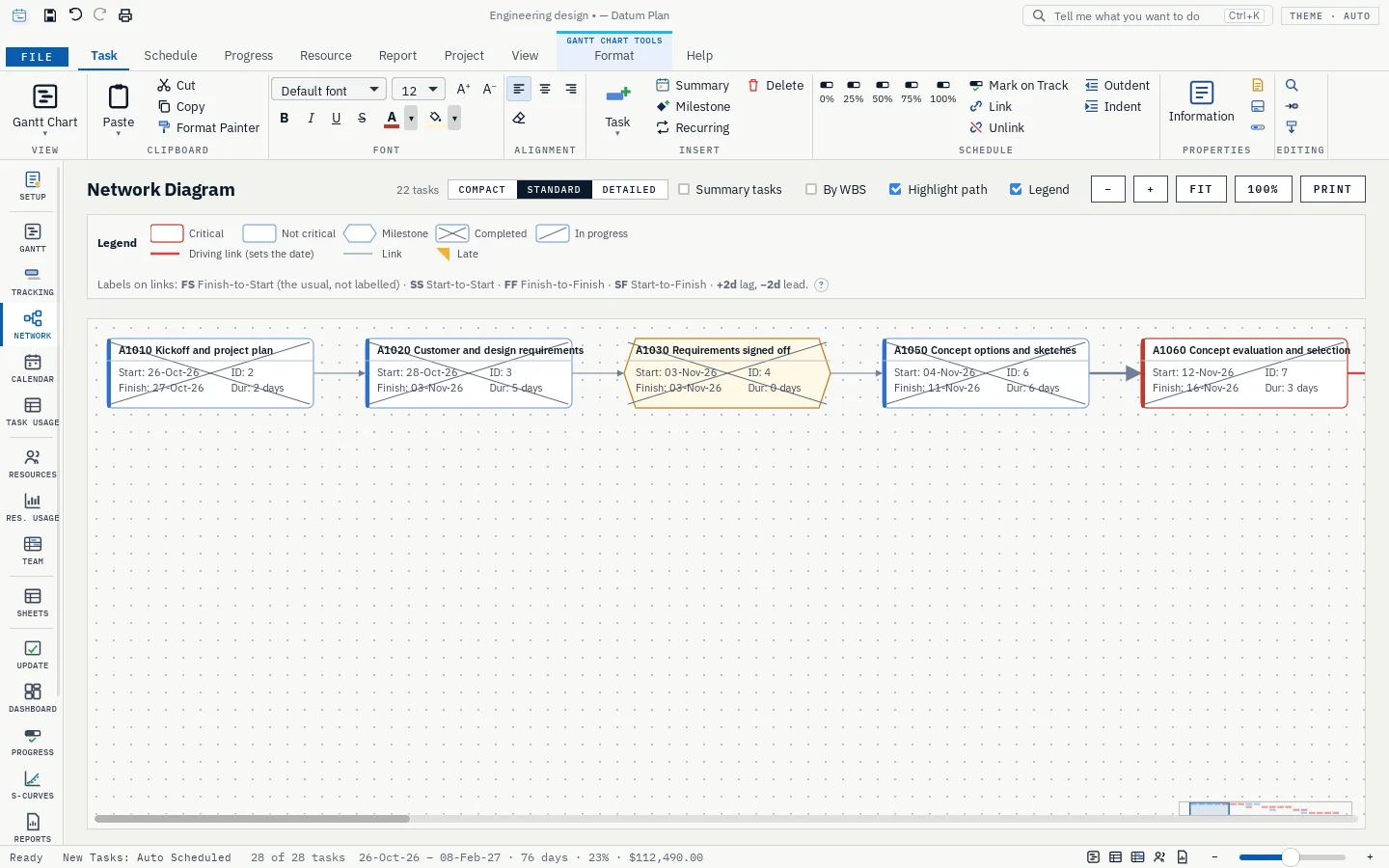Outdent the task
The height and width of the screenshot is (868, 1389).
1117,85
